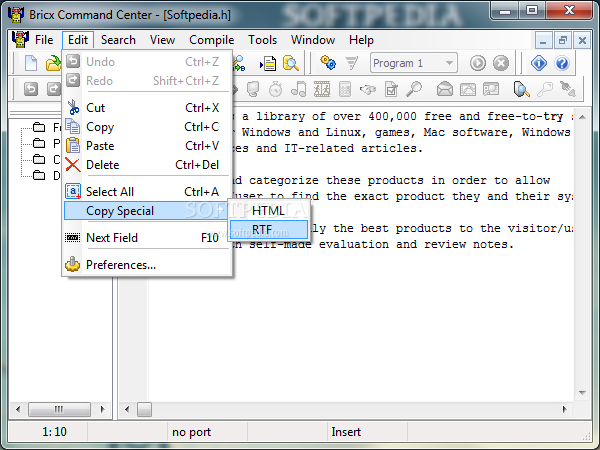The height and width of the screenshot is (450, 600).
Task: Choose Delete from the Edit menu
Action: coord(147,165)
